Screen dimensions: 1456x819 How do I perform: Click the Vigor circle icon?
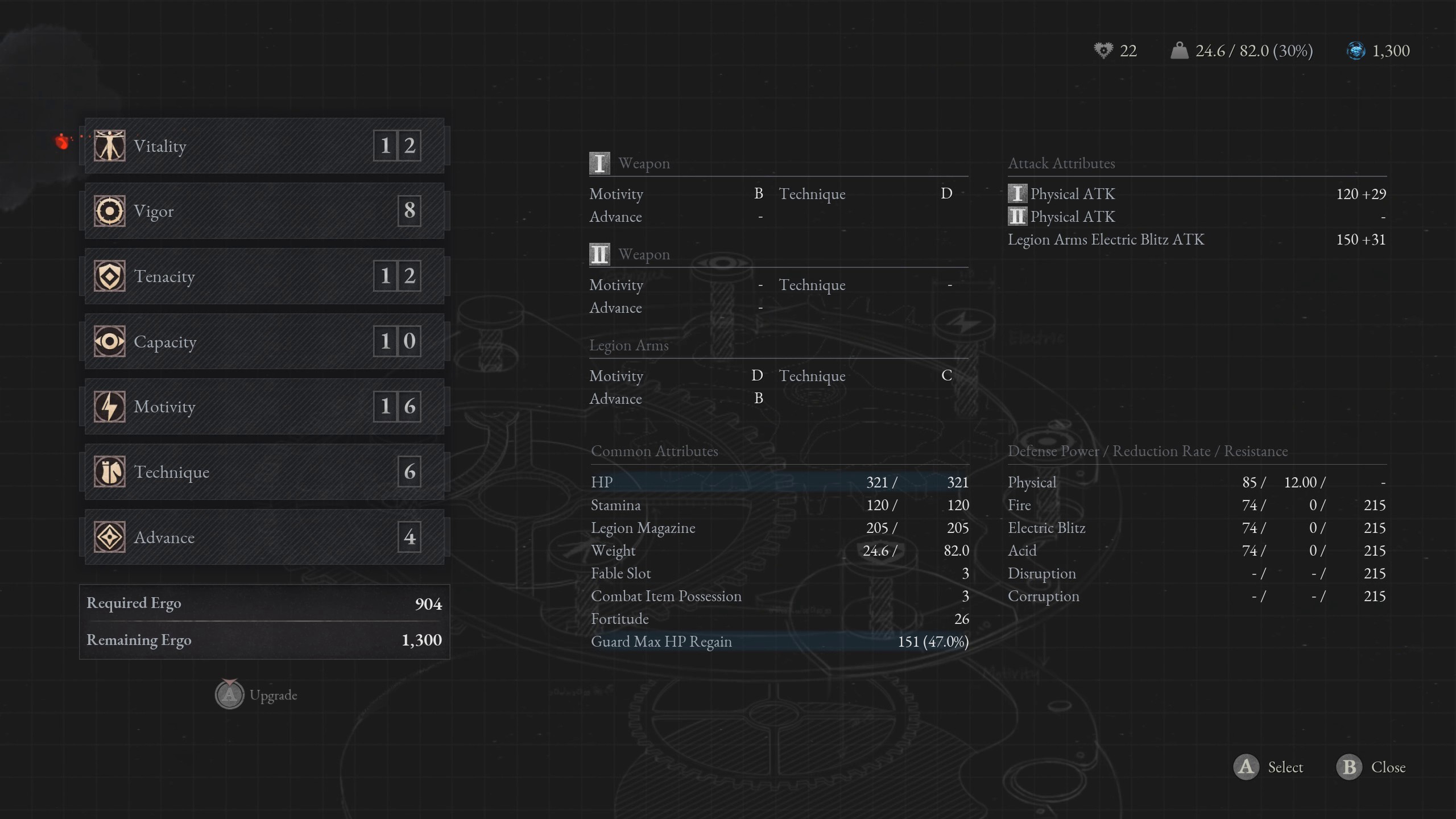click(109, 211)
